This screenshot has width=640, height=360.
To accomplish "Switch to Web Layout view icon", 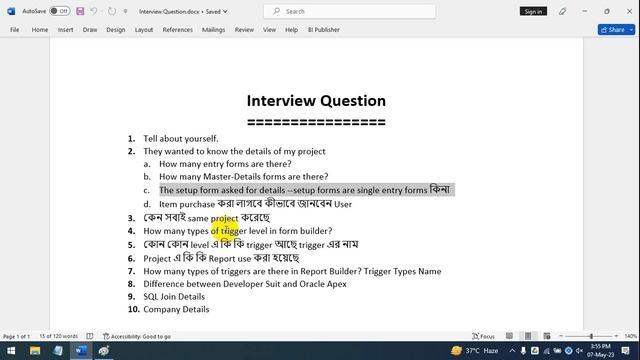I will (547, 336).
